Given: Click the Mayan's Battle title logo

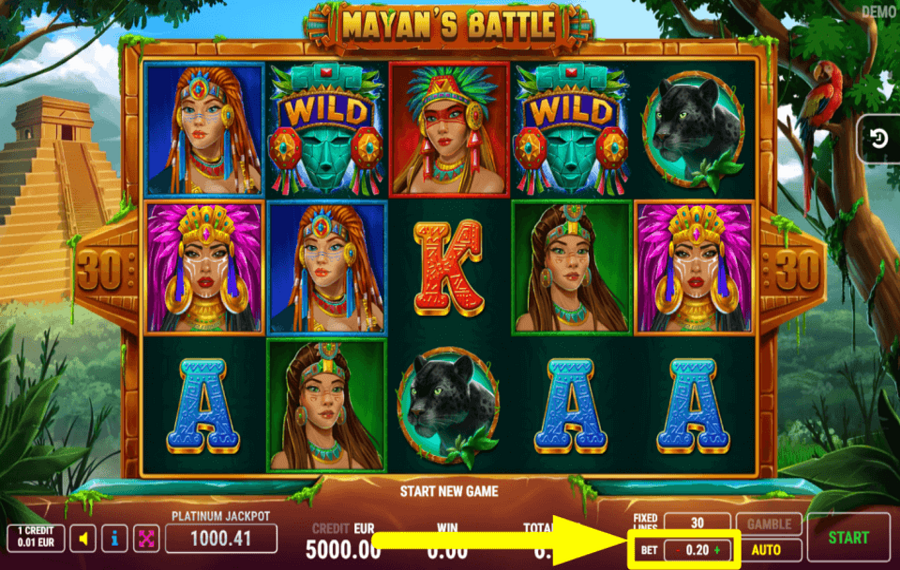Looking at the screenshot, I should point(449,26).
